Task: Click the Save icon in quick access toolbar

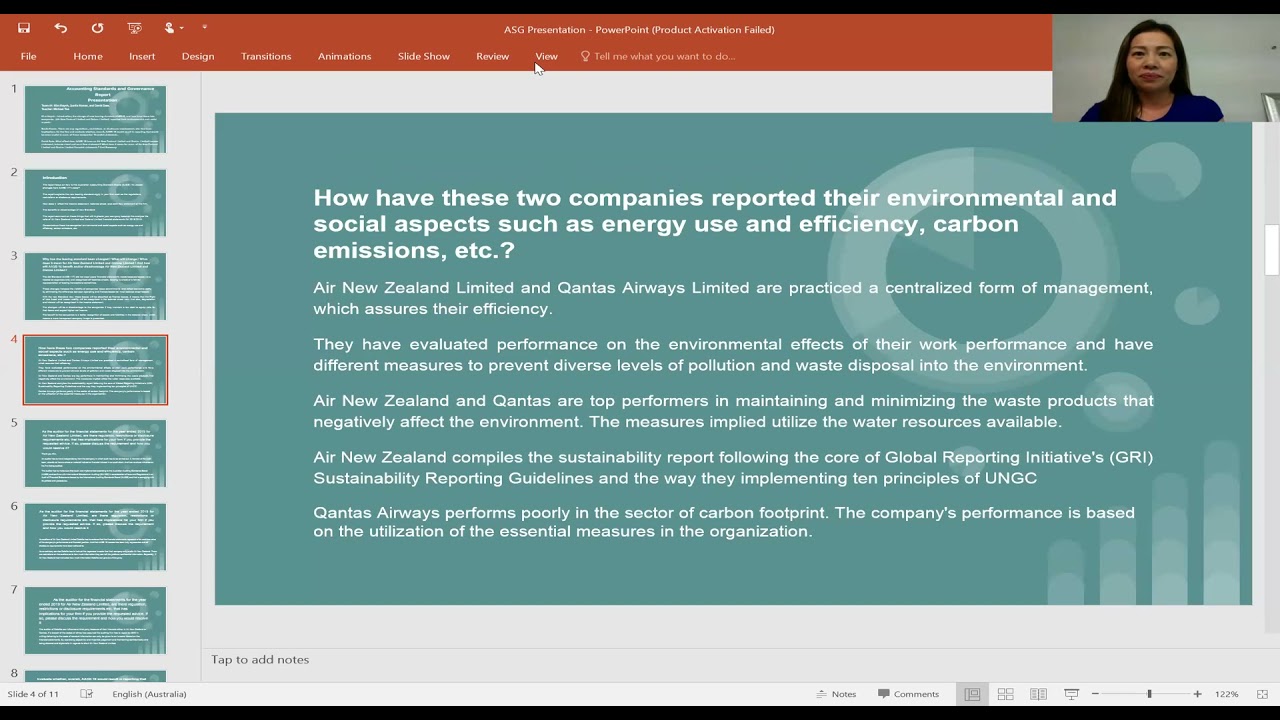Action: (24, 28)
